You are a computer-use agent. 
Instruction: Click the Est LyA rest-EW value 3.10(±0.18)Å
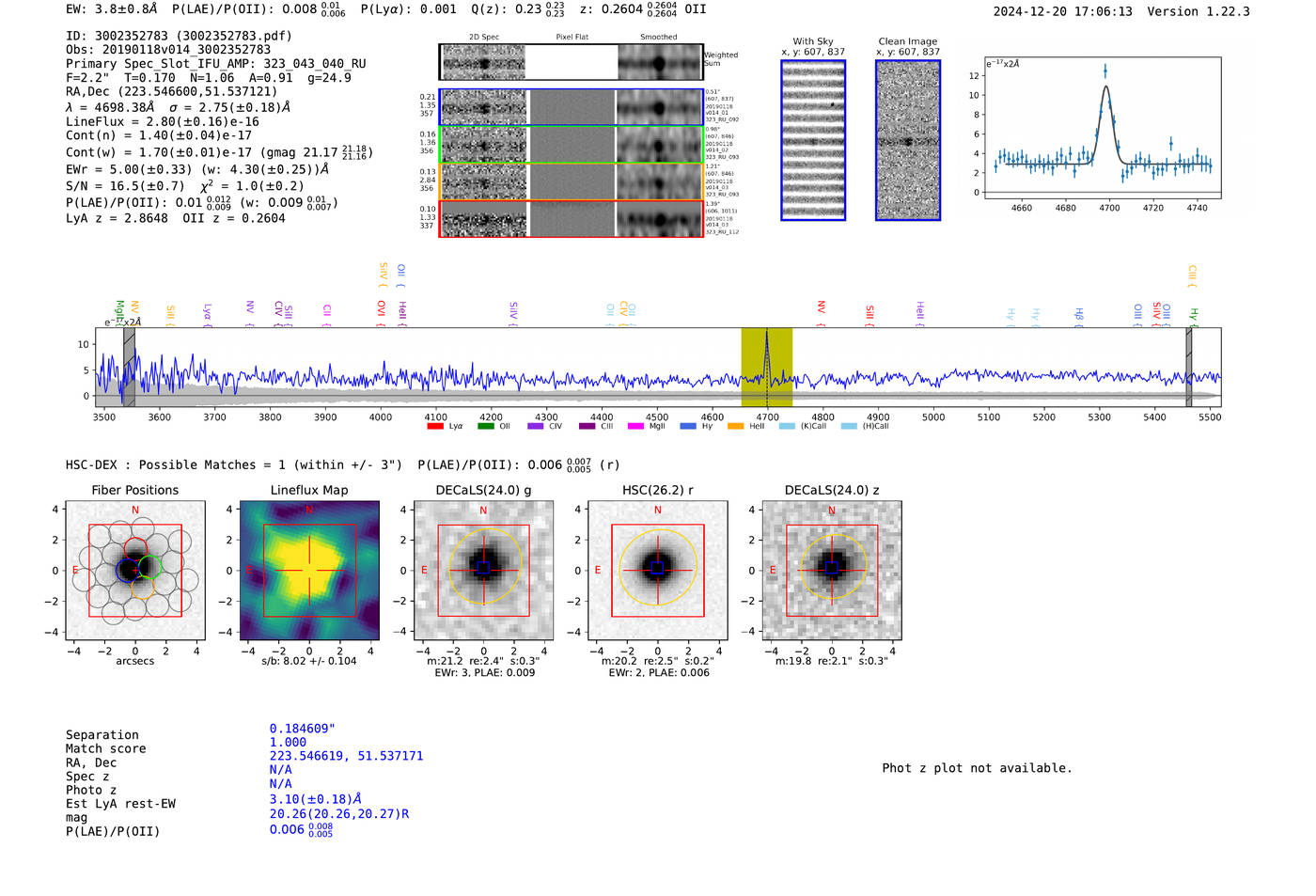pos(316,799)
